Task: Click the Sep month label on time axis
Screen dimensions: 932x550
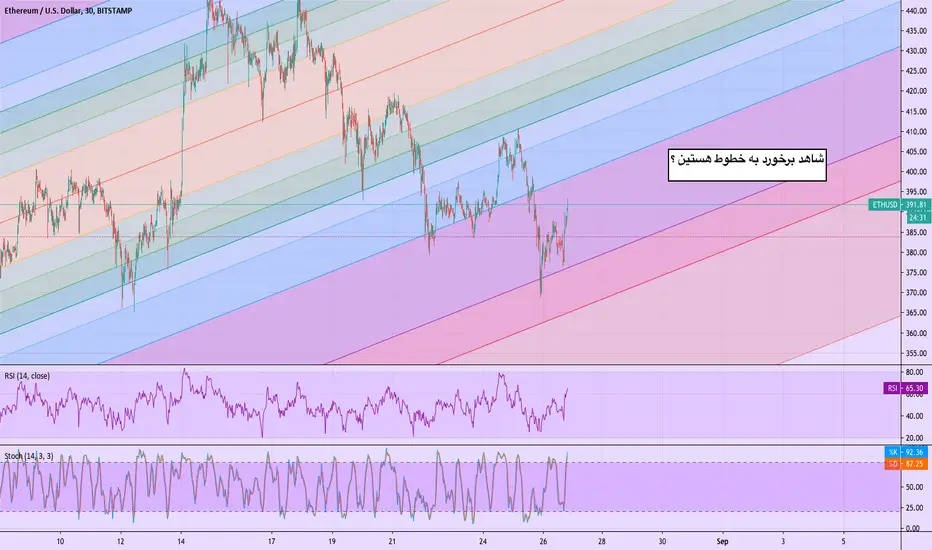Action: click(x=722, y=541)
